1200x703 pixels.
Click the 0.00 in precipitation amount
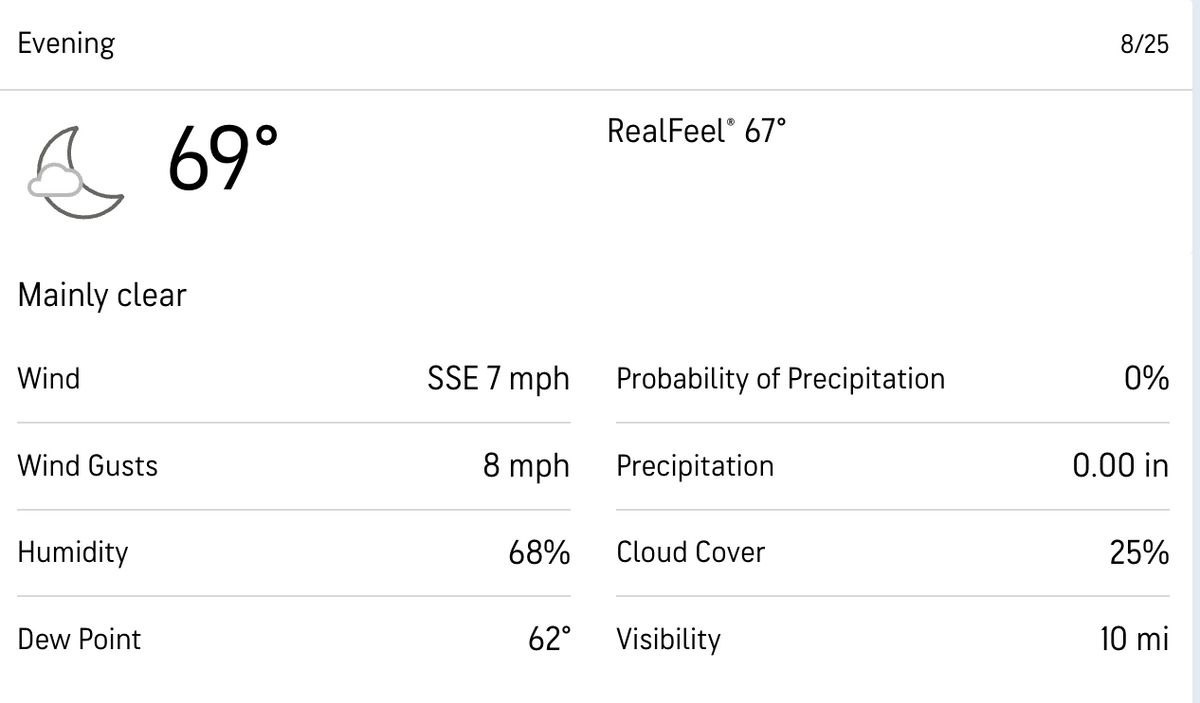(1120, 466)
